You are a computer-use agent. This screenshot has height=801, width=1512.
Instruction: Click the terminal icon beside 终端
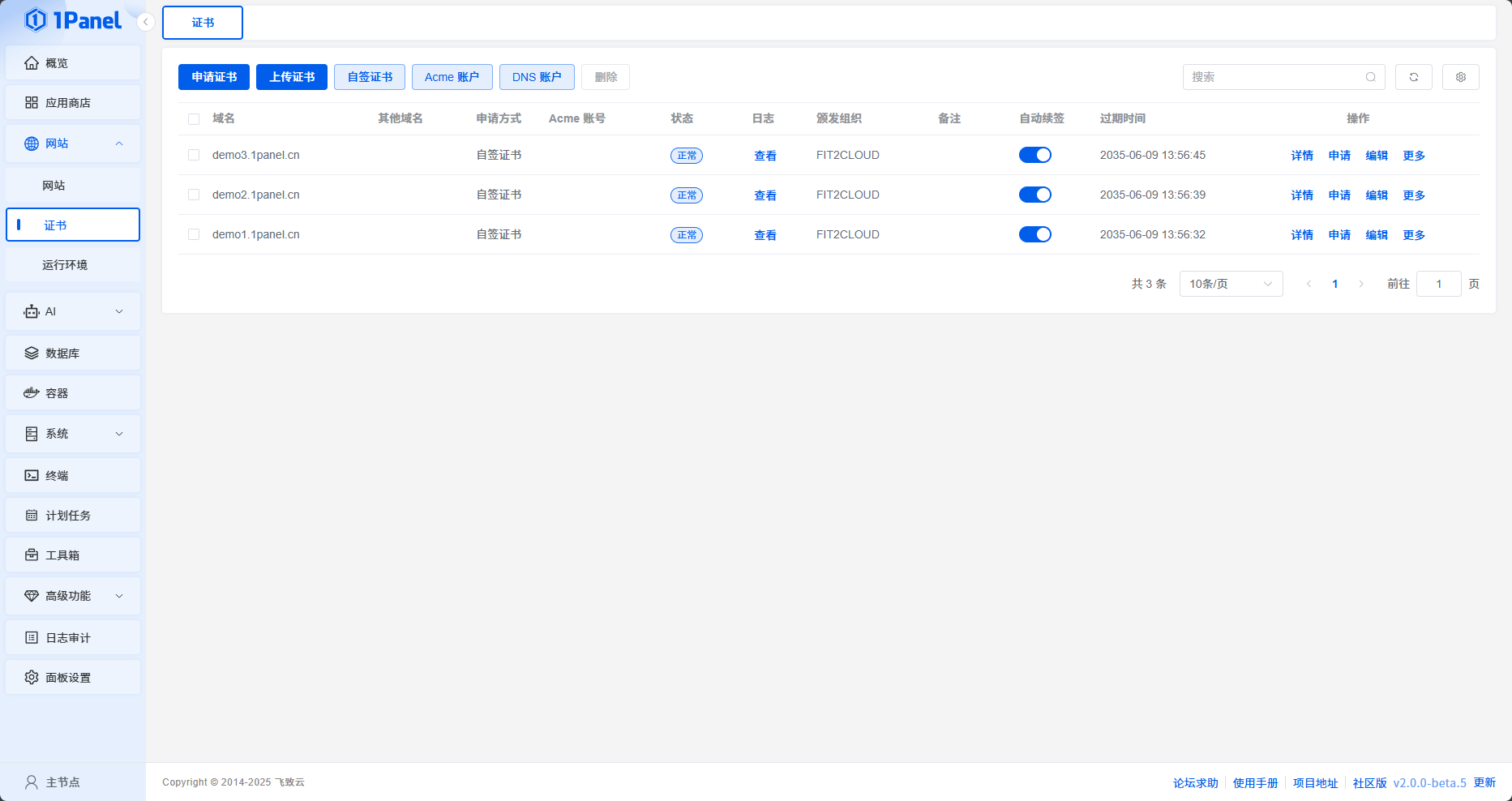[x=32, y=476]
